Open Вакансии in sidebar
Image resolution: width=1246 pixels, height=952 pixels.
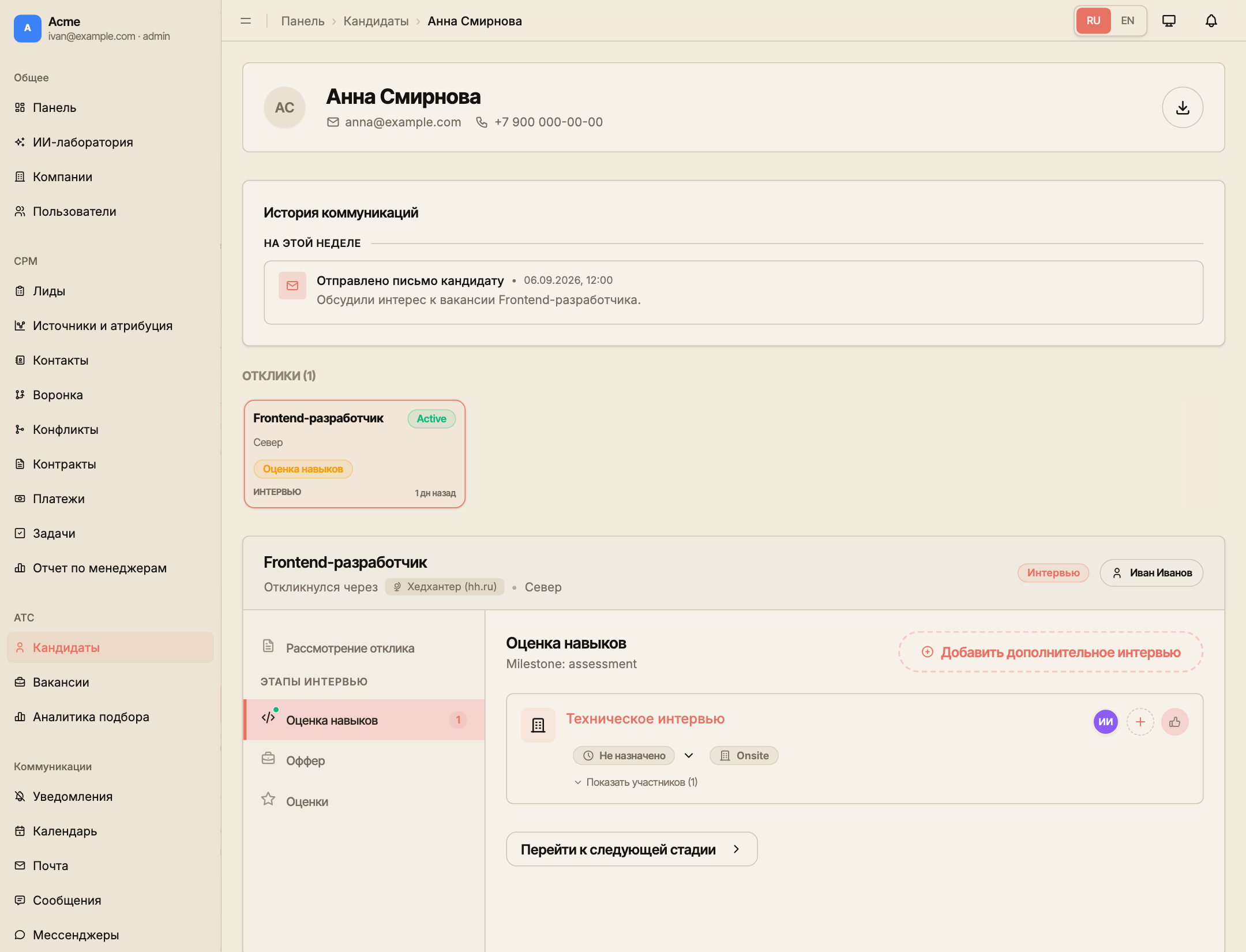click(x=110, y=682)
